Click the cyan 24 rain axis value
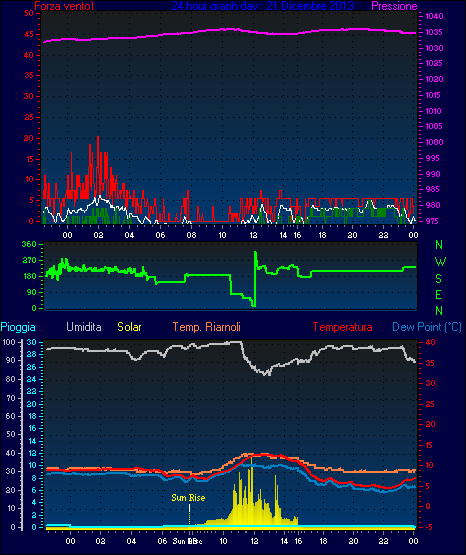The height and width of the screenshot is (555, 466). click(x=32, y=379)
